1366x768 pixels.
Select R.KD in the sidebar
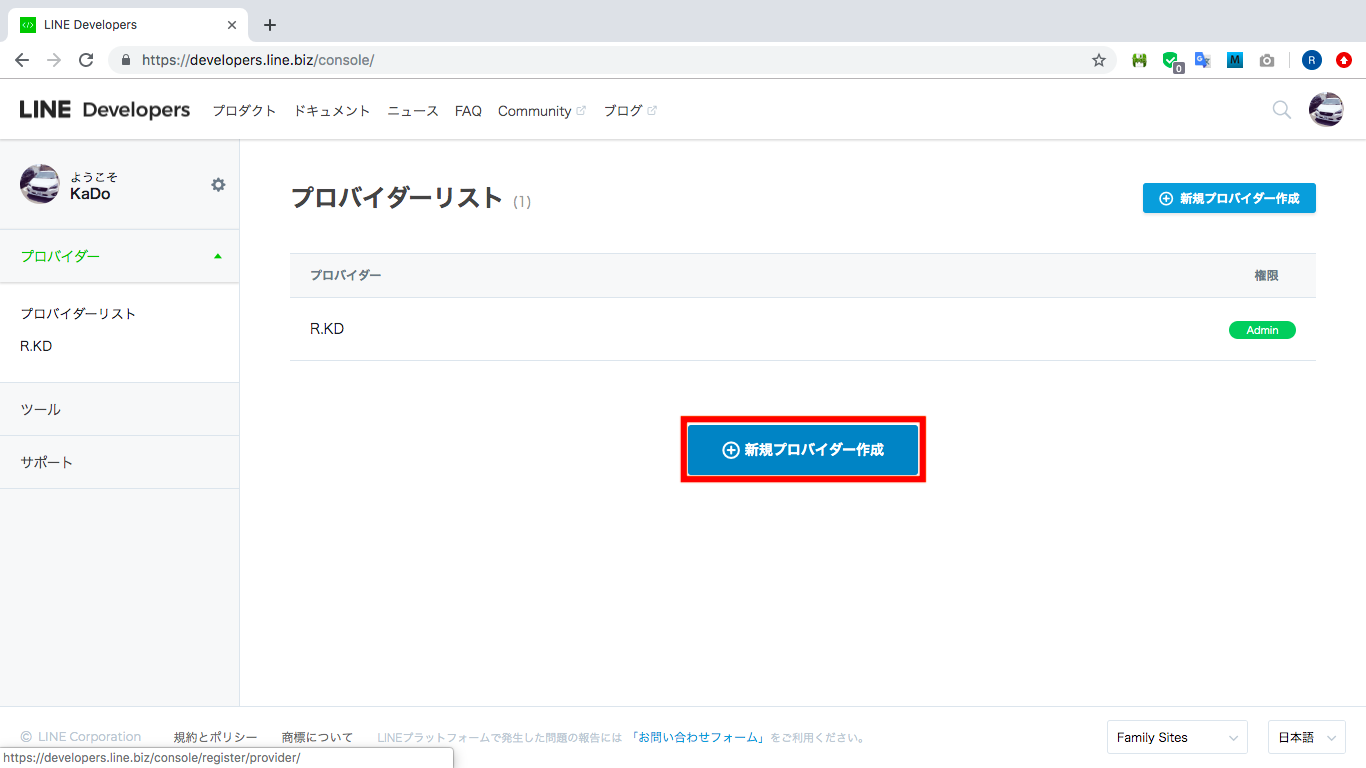coord(36,346)
